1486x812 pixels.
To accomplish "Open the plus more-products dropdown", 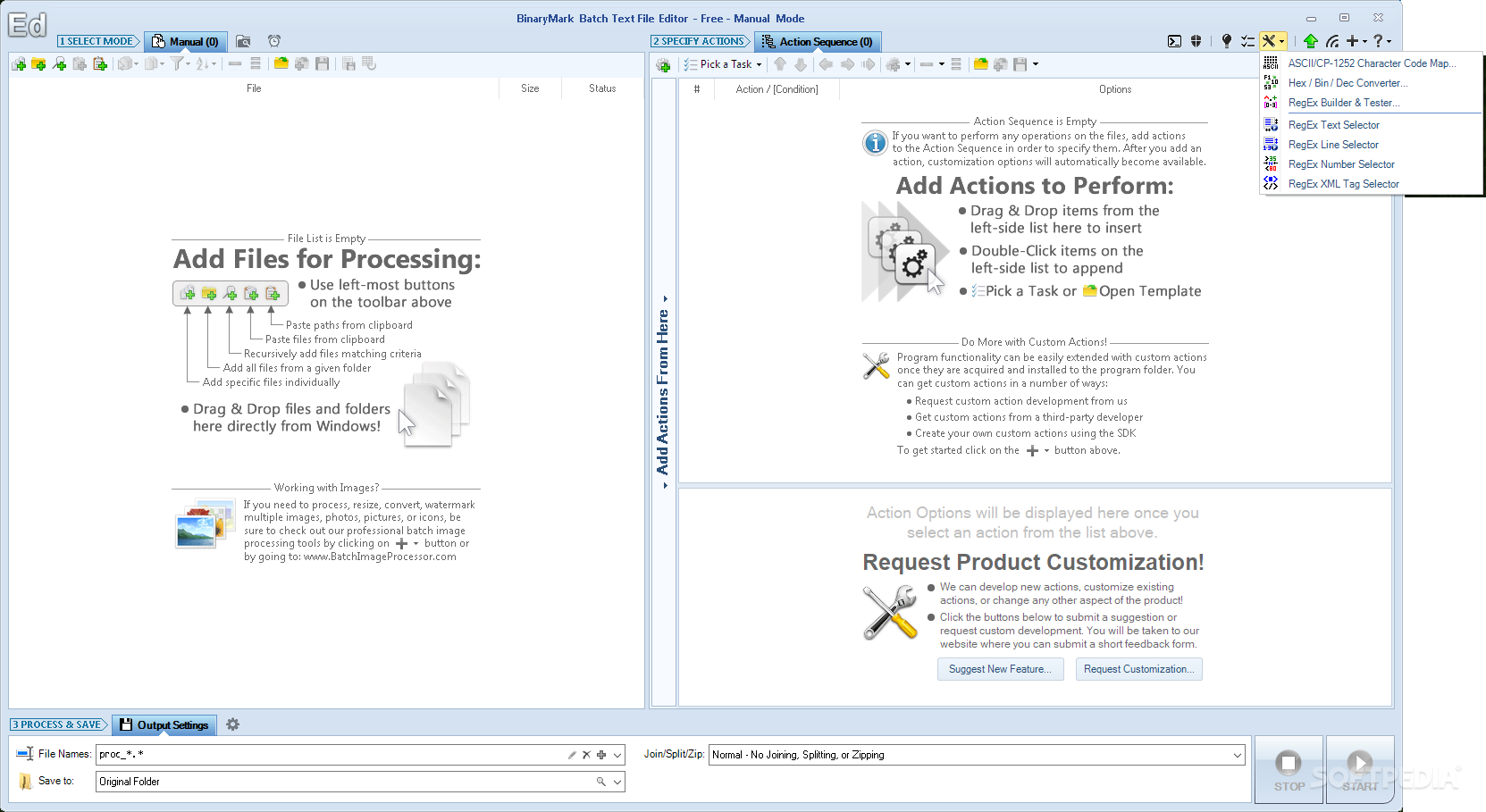I will [x=1357, y=41].
